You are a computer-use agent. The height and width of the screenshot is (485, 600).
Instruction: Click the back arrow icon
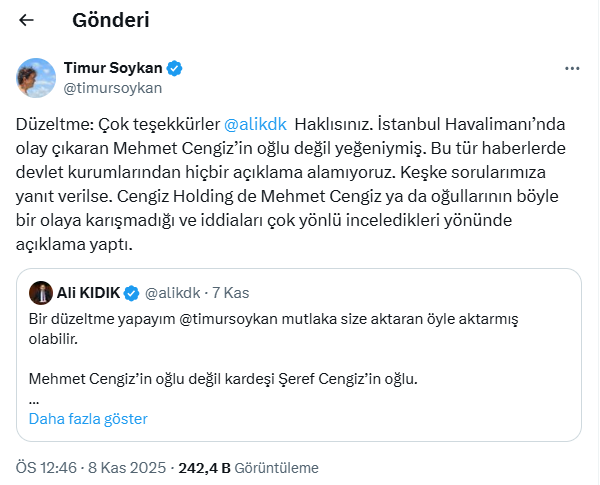[27, 21]
